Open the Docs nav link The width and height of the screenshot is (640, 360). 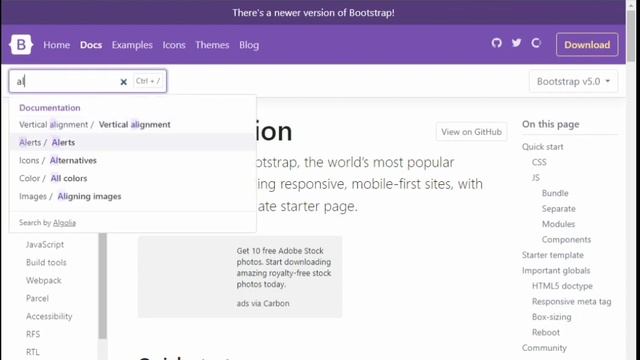click(x=91, y=45)
